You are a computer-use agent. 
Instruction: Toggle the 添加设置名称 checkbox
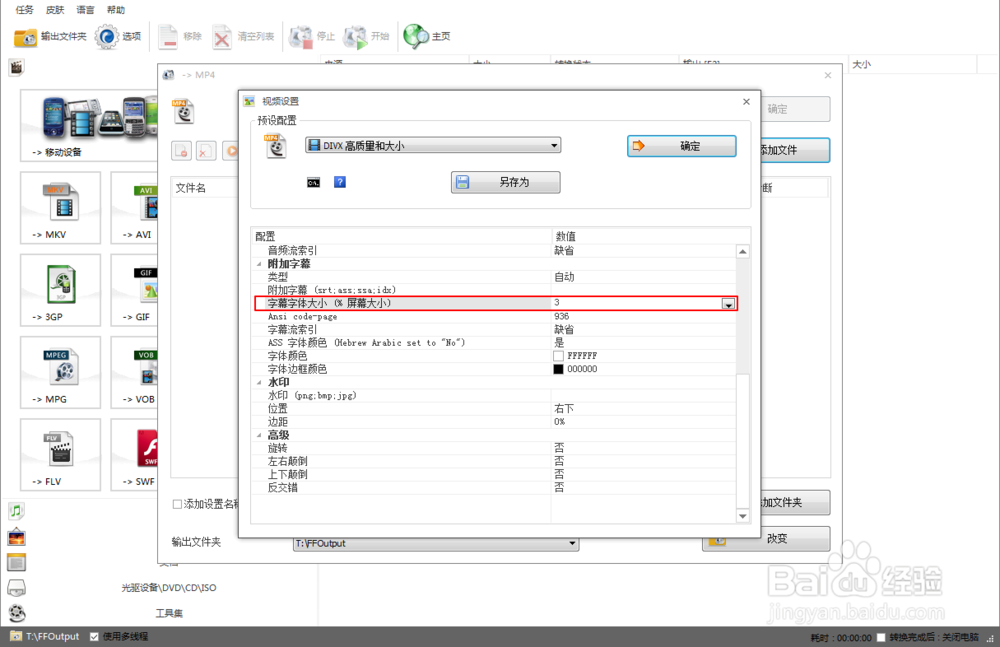177,504
